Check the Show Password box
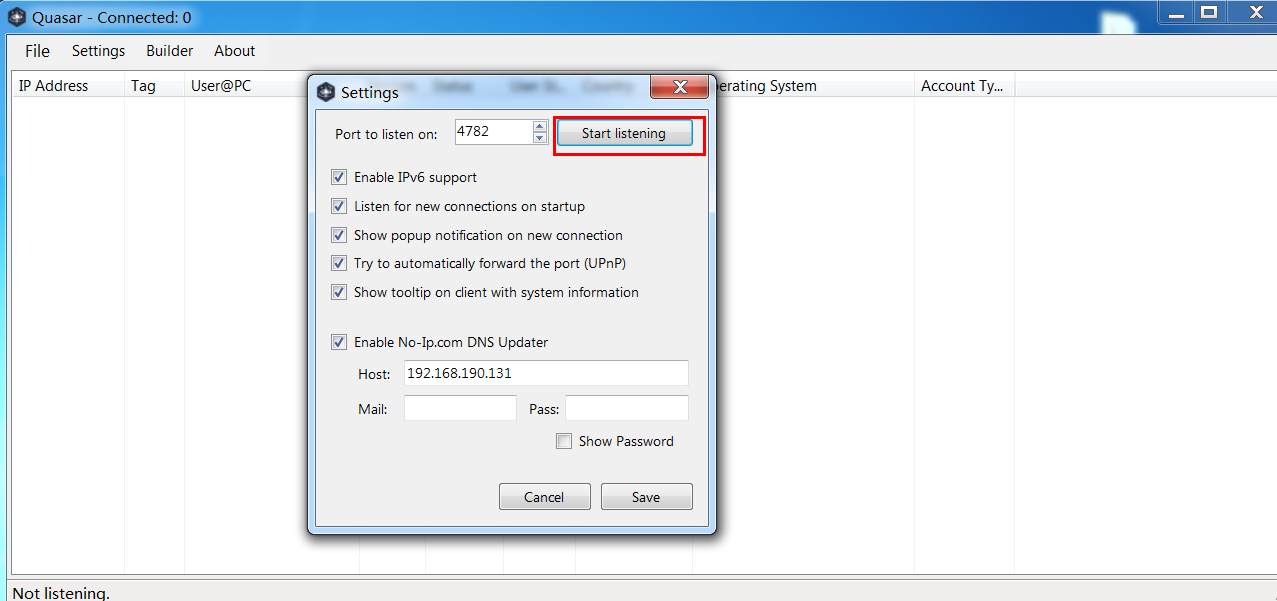 tap(564, 441)
